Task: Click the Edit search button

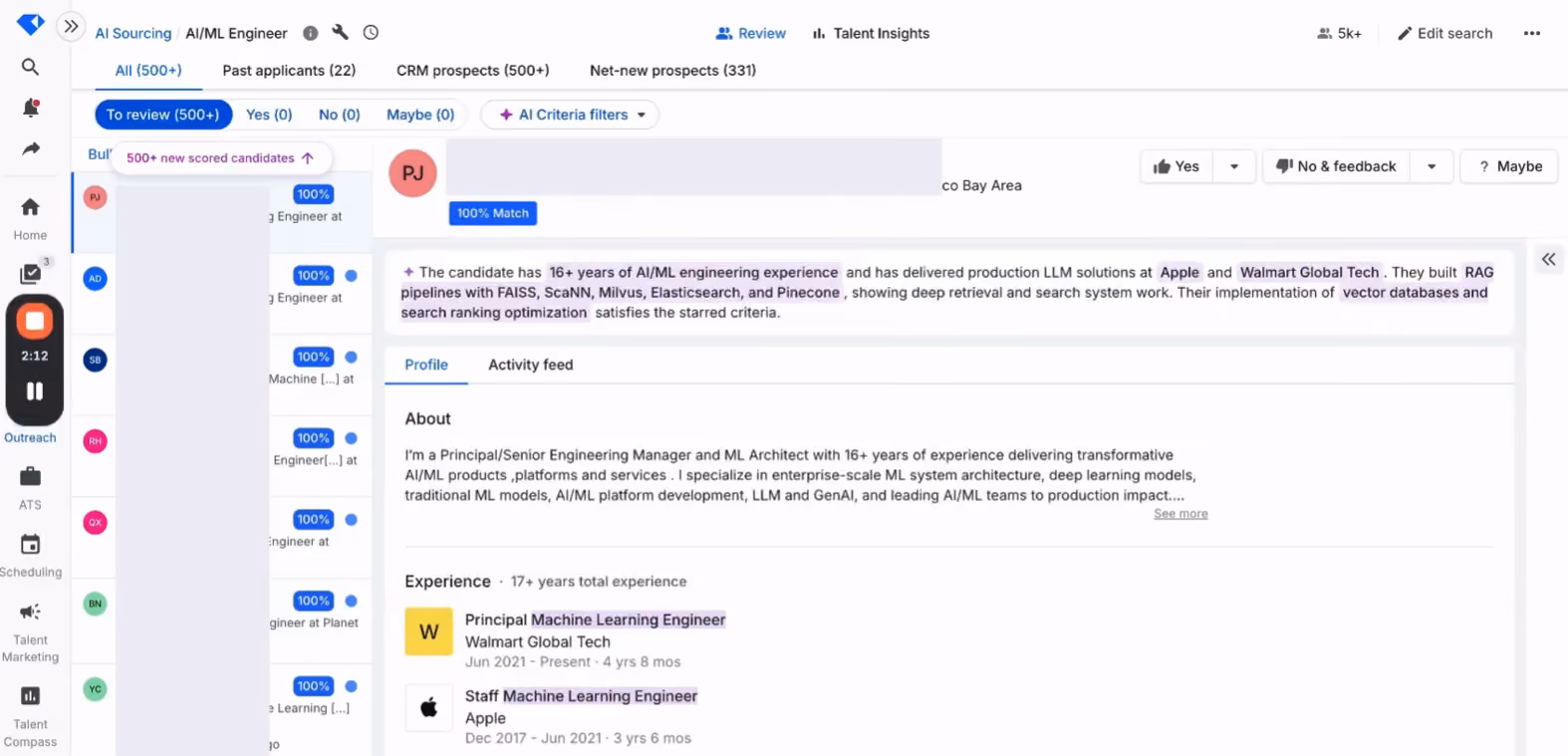Action: (1444, 33)
